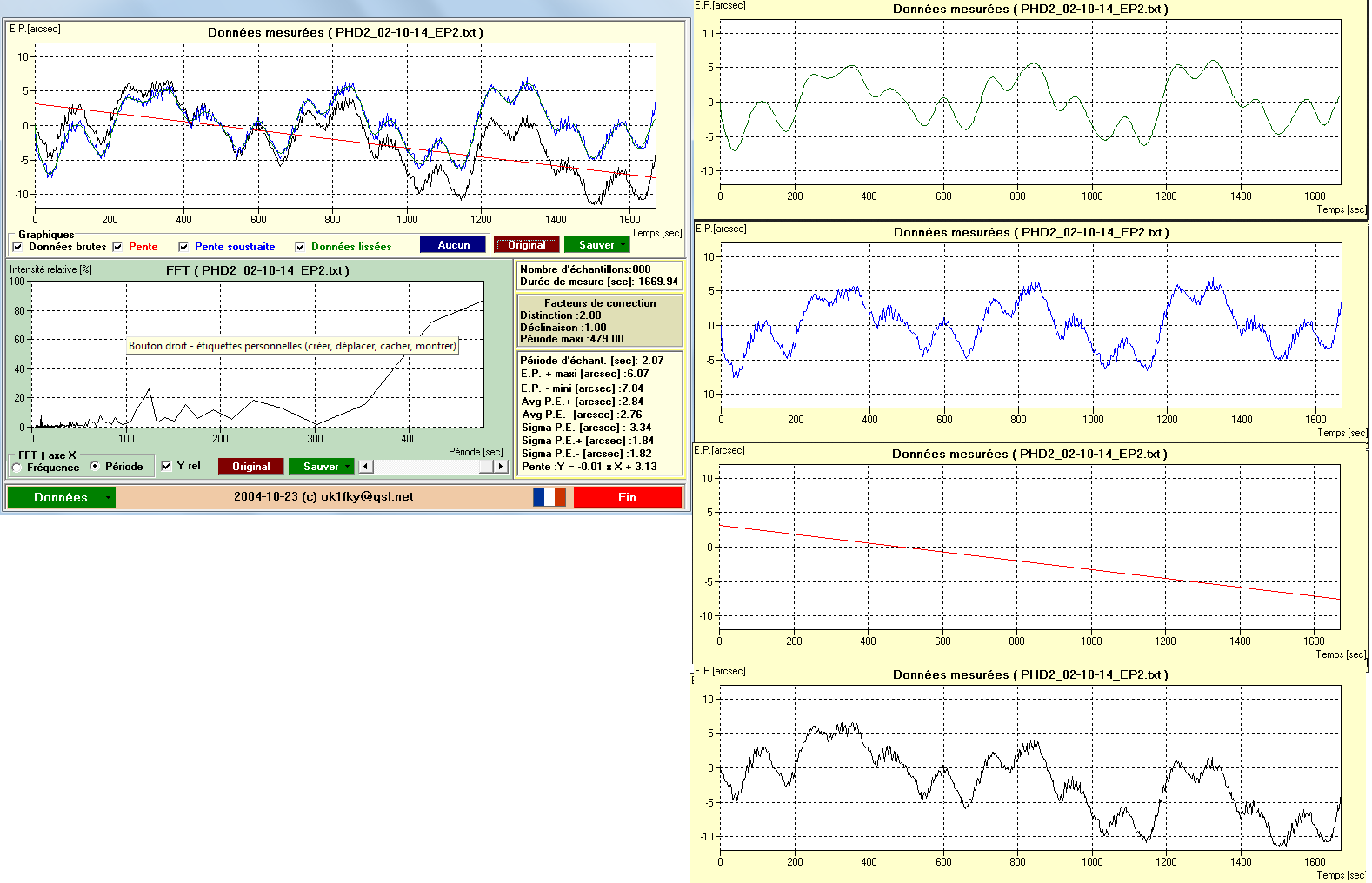Viewport: 1372px width, 883px height.
Task: Click the FFT scrollbar right arrow
Action: (501, 467)
